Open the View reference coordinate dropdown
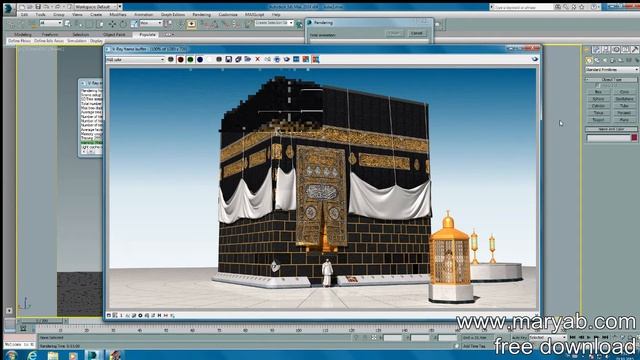The width and height of the screenshot is (640, 360). click(151, 23)
